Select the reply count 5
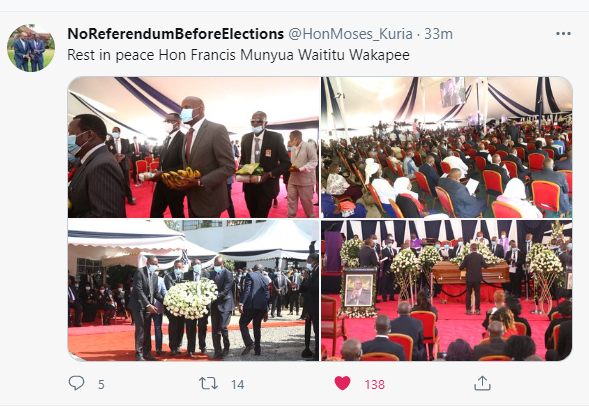 pos(101,384)
